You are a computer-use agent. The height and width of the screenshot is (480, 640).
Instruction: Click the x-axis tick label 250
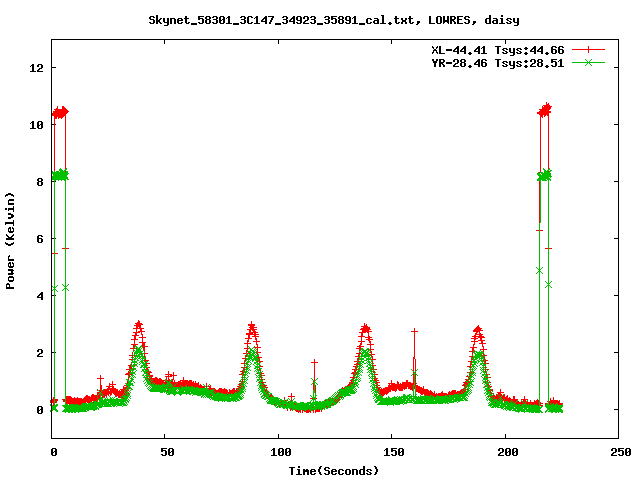(621, 452)
